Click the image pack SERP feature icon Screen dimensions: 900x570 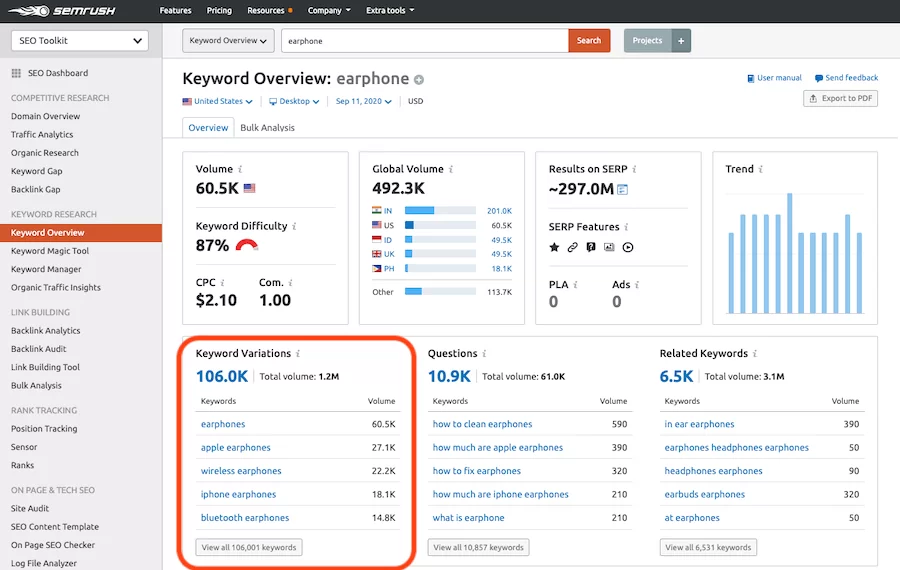click(x=609, y=247)
